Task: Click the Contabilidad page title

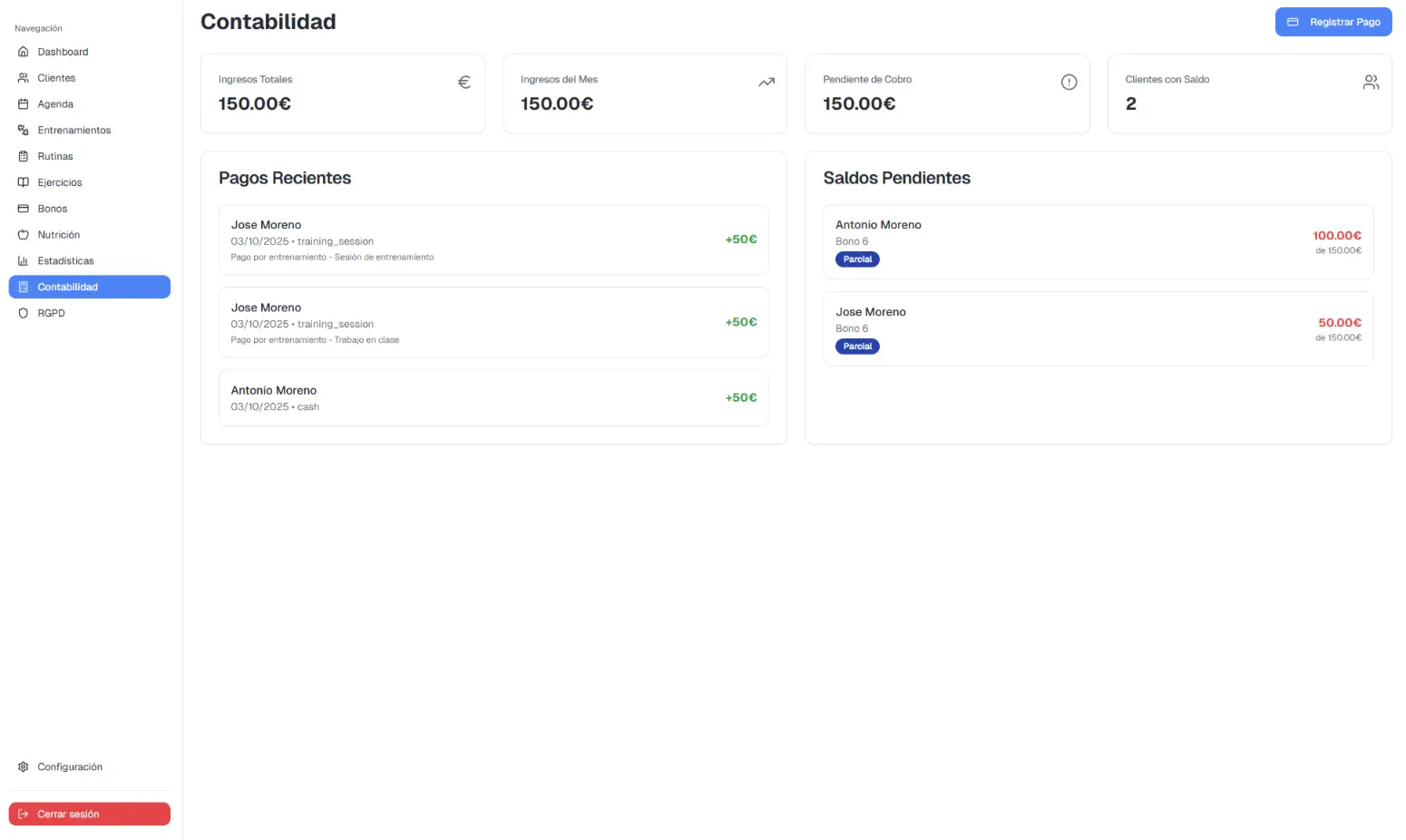Action: 269,22
